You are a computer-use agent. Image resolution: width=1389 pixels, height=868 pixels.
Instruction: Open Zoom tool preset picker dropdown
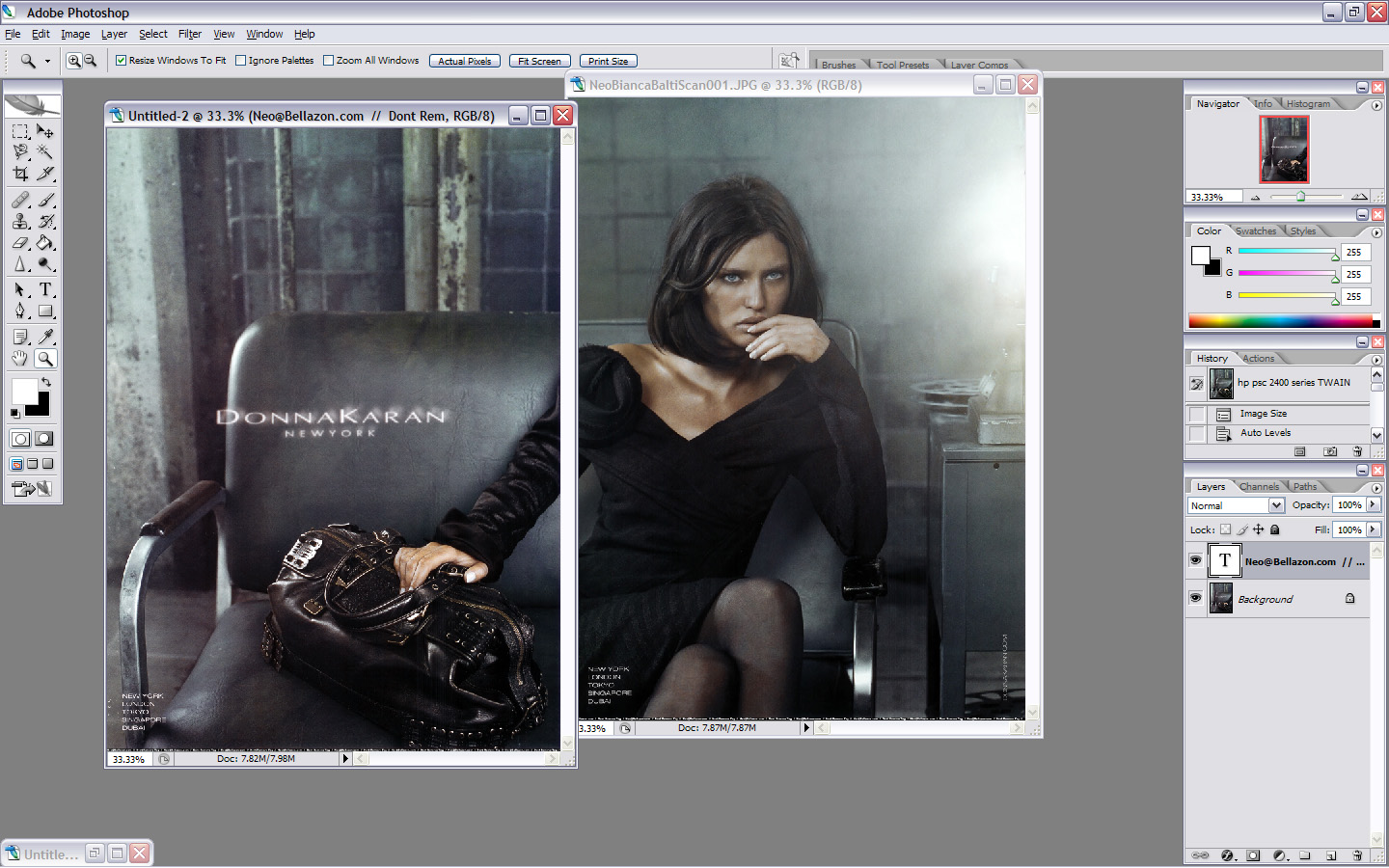(x=47, y=61)
